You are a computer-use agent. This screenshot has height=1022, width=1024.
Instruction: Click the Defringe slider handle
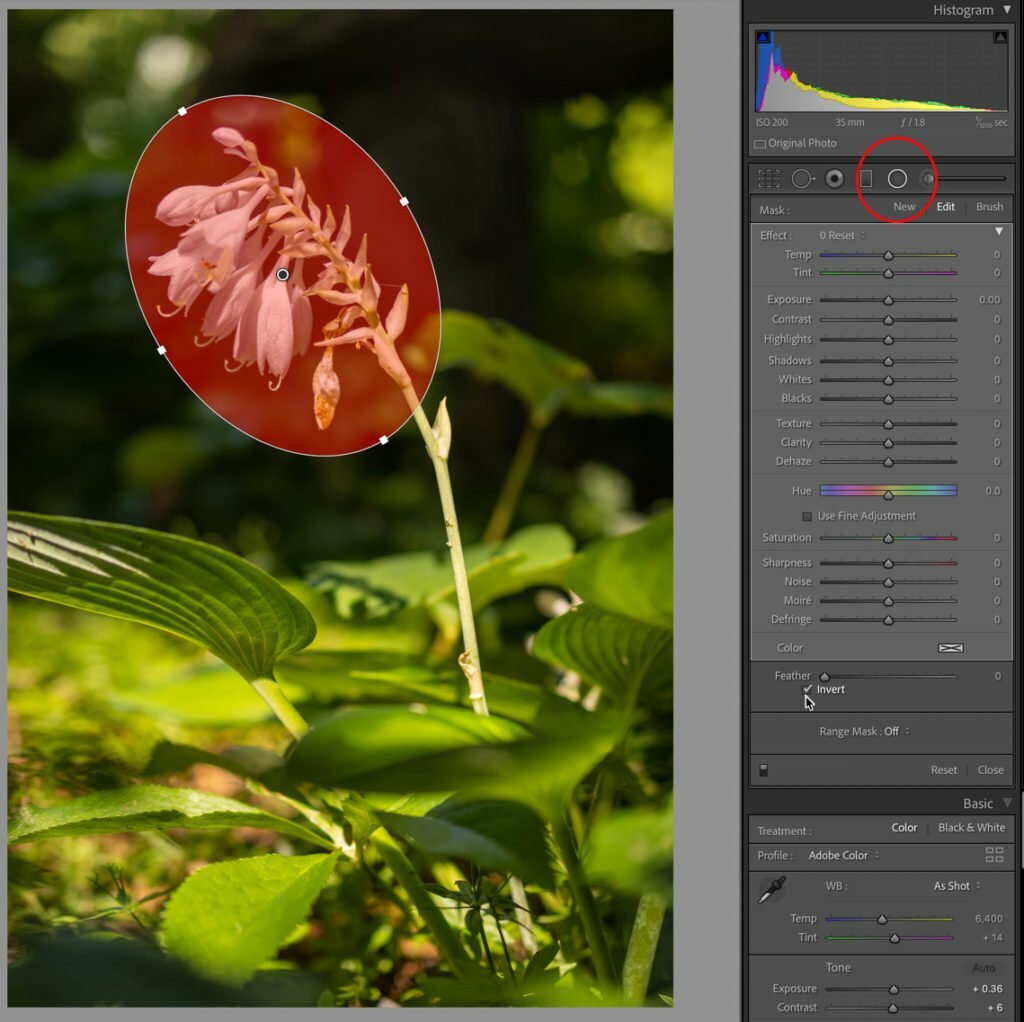point(888,620)
